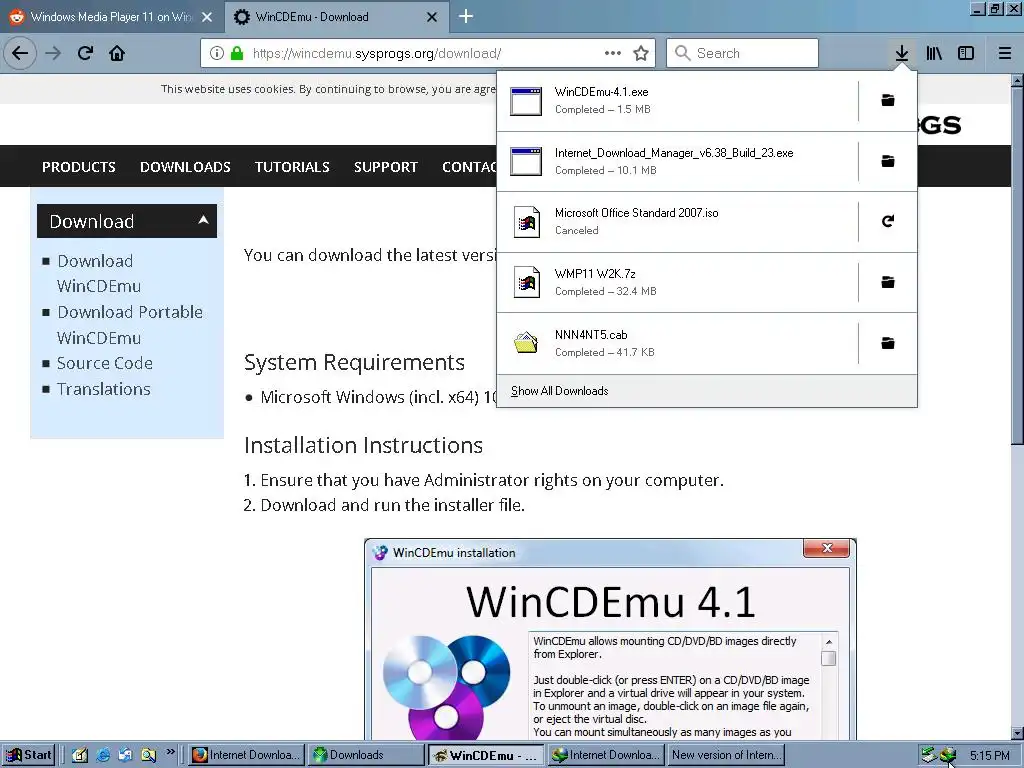Click the address bar URL
This screenshot has width=1024, height=768.
coord(377,54)
